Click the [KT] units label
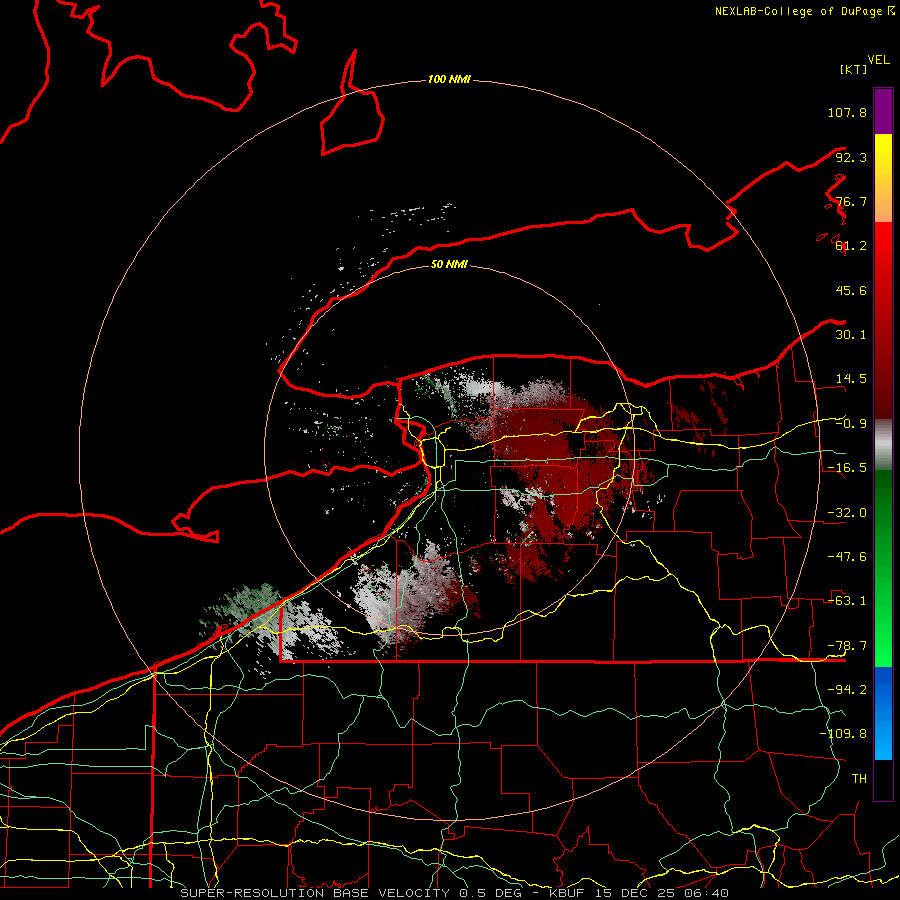The height and width of the screenshot is (900, 900). click(x=854, y=69)
